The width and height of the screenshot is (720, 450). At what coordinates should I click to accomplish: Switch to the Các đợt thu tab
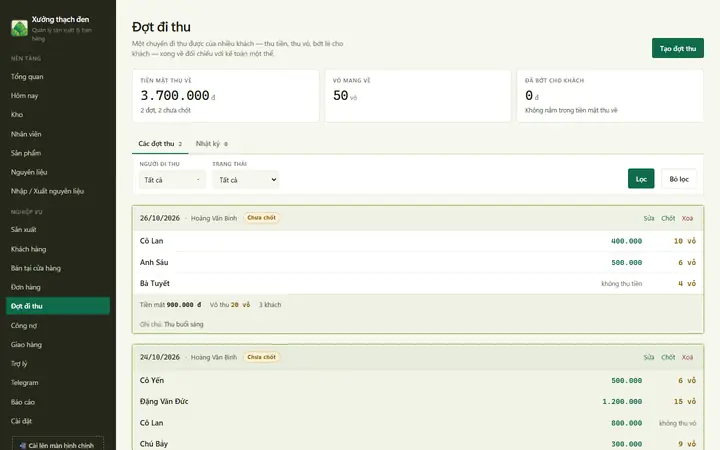tap(160, 144)
